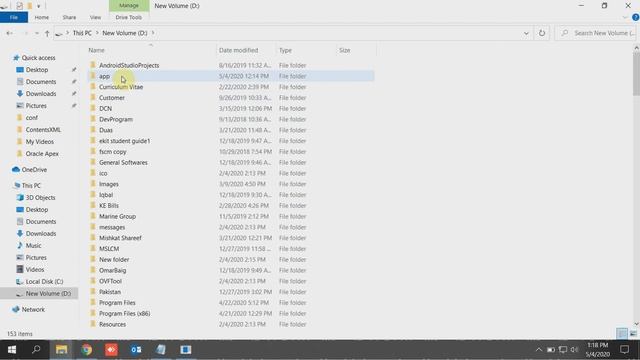
Task: Open Google Chrome from taskbar
Action: [x=87, y=350]
